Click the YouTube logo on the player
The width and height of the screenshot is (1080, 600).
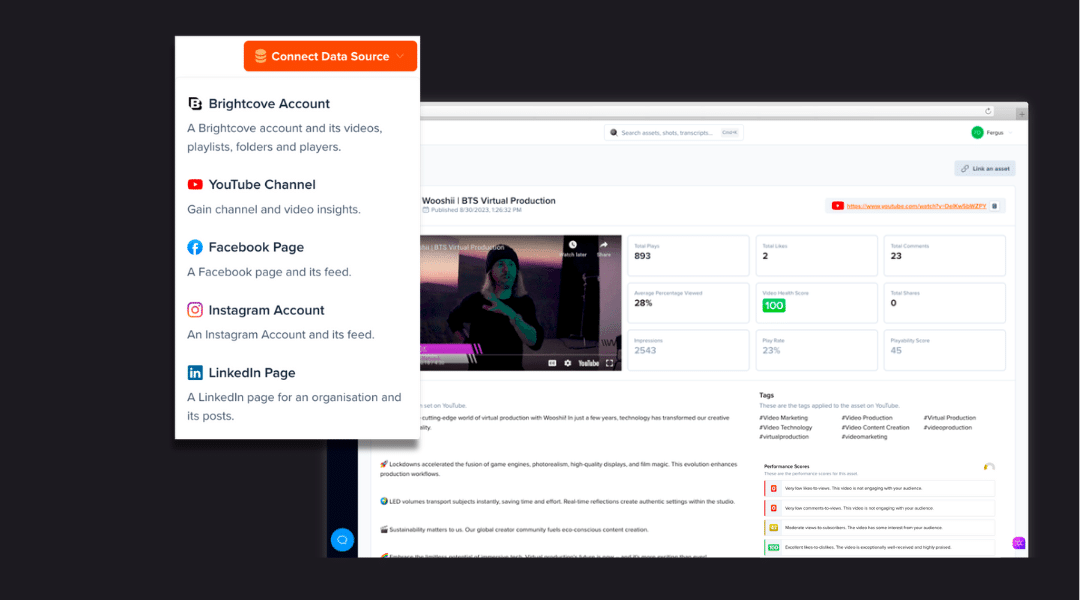588,363
